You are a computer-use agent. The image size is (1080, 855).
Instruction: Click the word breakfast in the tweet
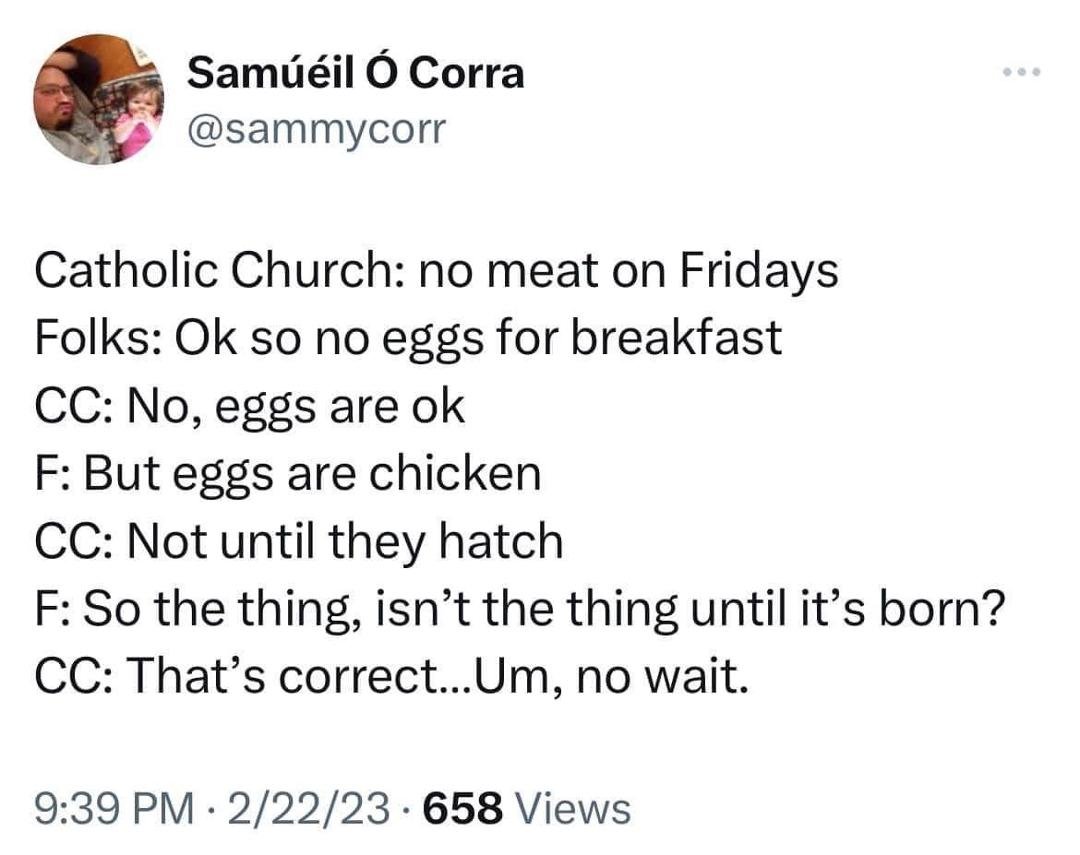(676, 338)
